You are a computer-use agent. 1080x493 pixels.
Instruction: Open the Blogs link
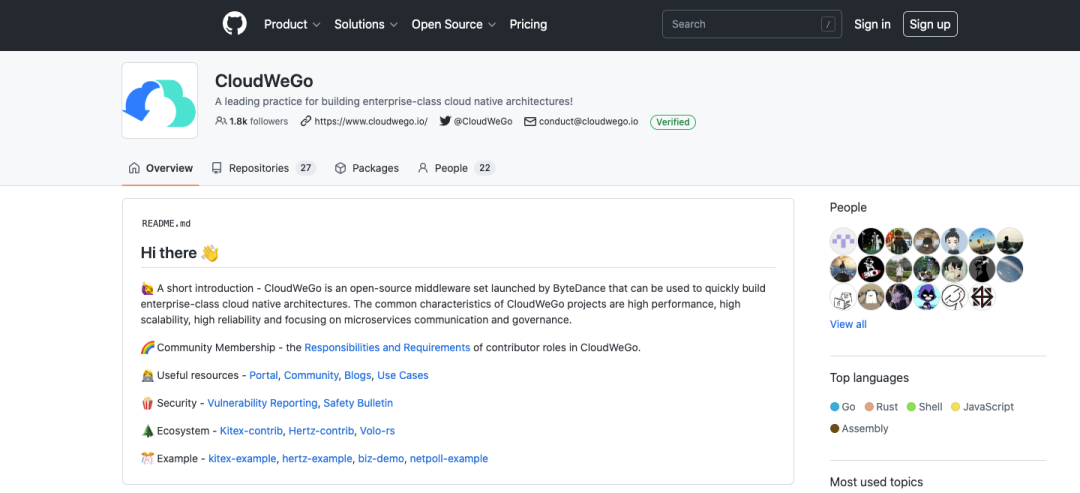[357, 375]
